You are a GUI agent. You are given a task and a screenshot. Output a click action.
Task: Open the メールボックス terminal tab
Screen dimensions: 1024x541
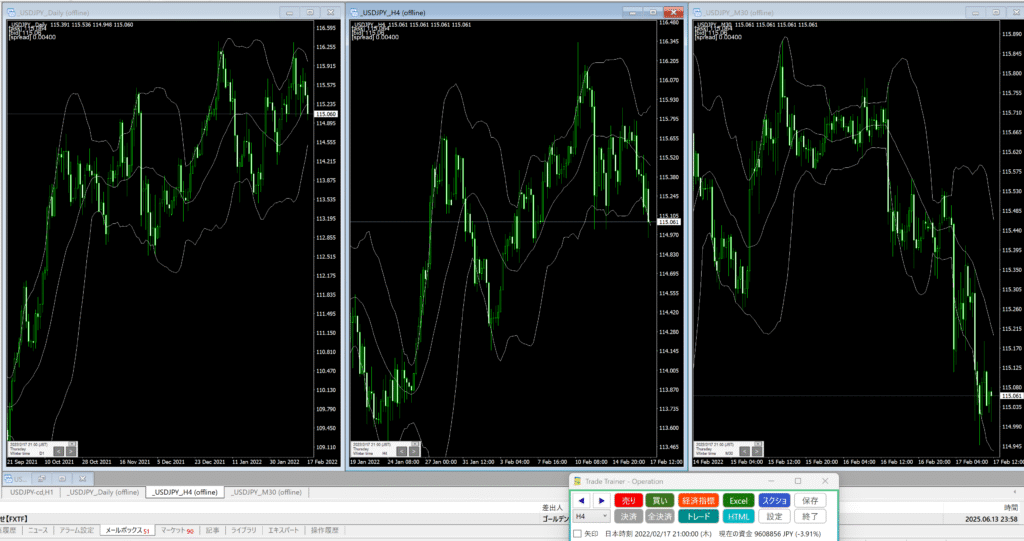(127, 531)
